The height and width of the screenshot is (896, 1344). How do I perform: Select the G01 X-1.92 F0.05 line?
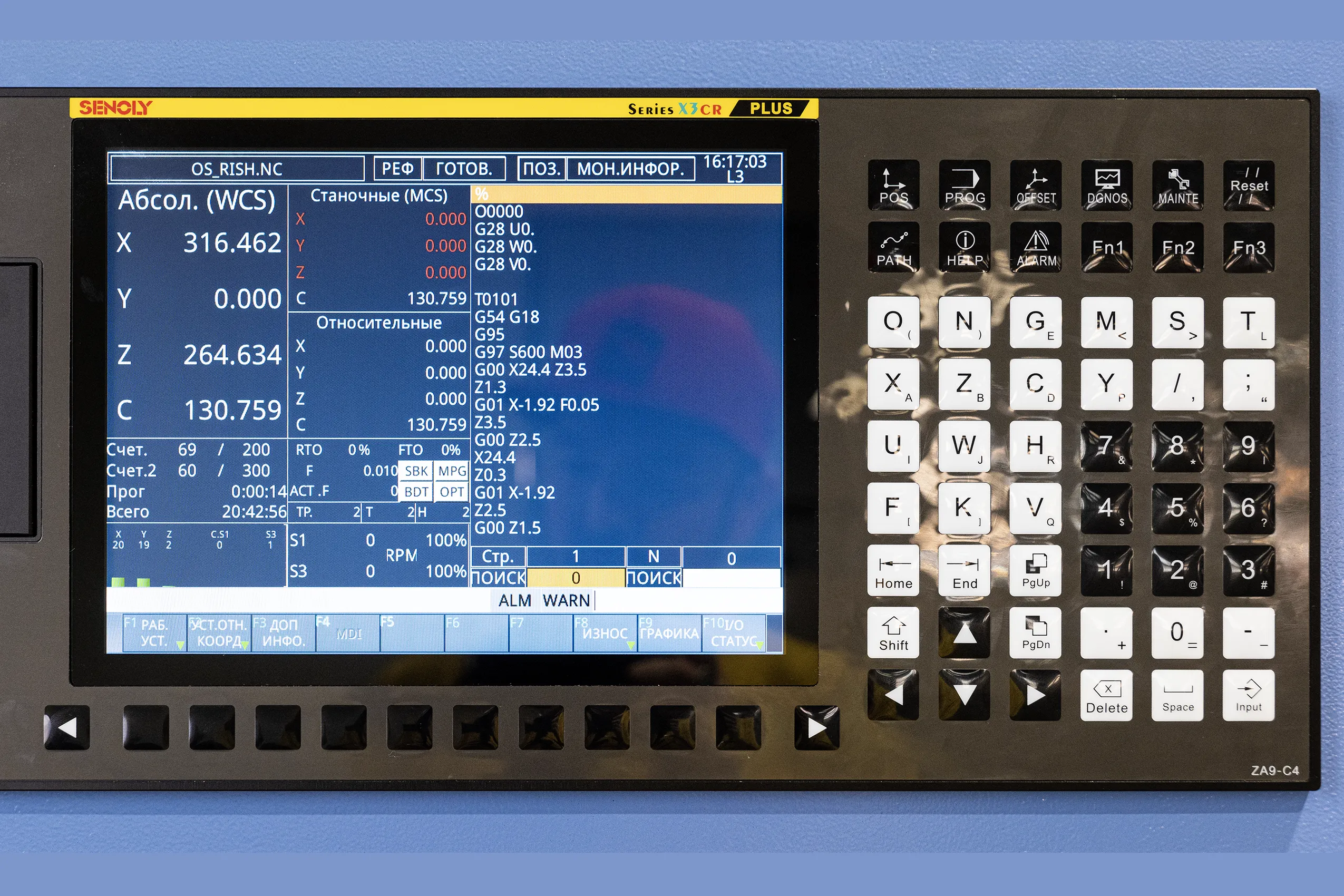click(537, 405)
